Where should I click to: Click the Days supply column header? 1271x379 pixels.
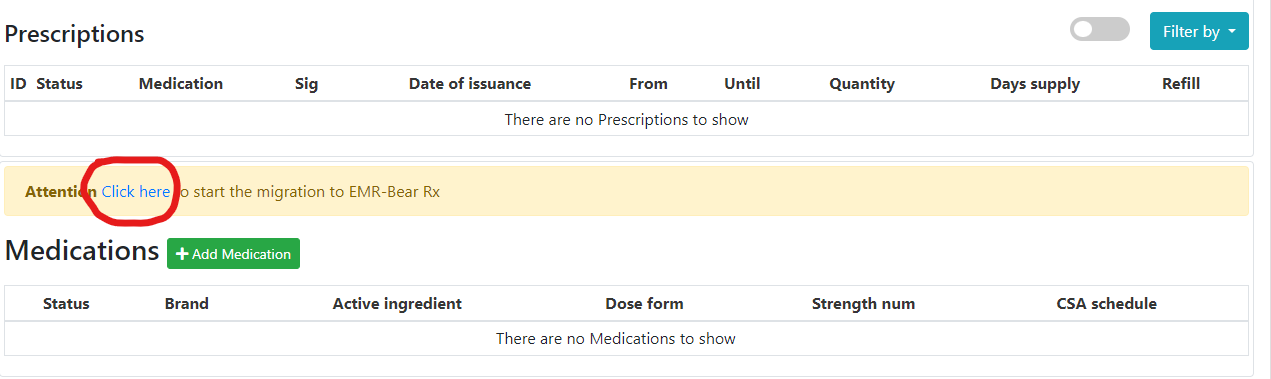(x=1035, y=84)
